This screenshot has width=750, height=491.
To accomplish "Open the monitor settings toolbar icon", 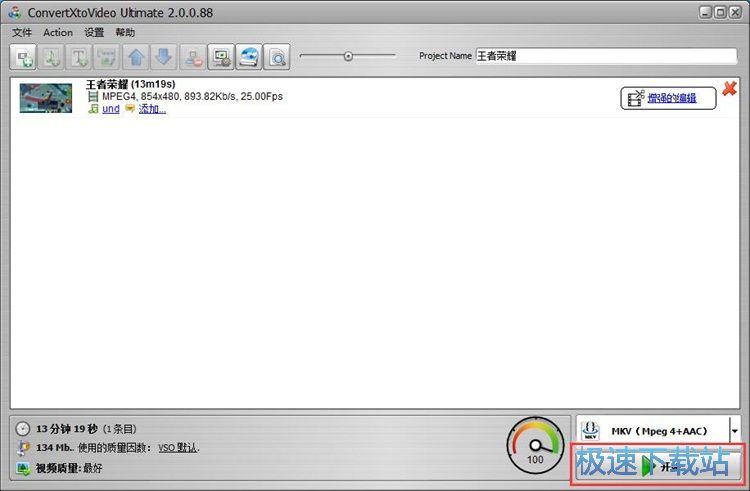I will [221, 57].
